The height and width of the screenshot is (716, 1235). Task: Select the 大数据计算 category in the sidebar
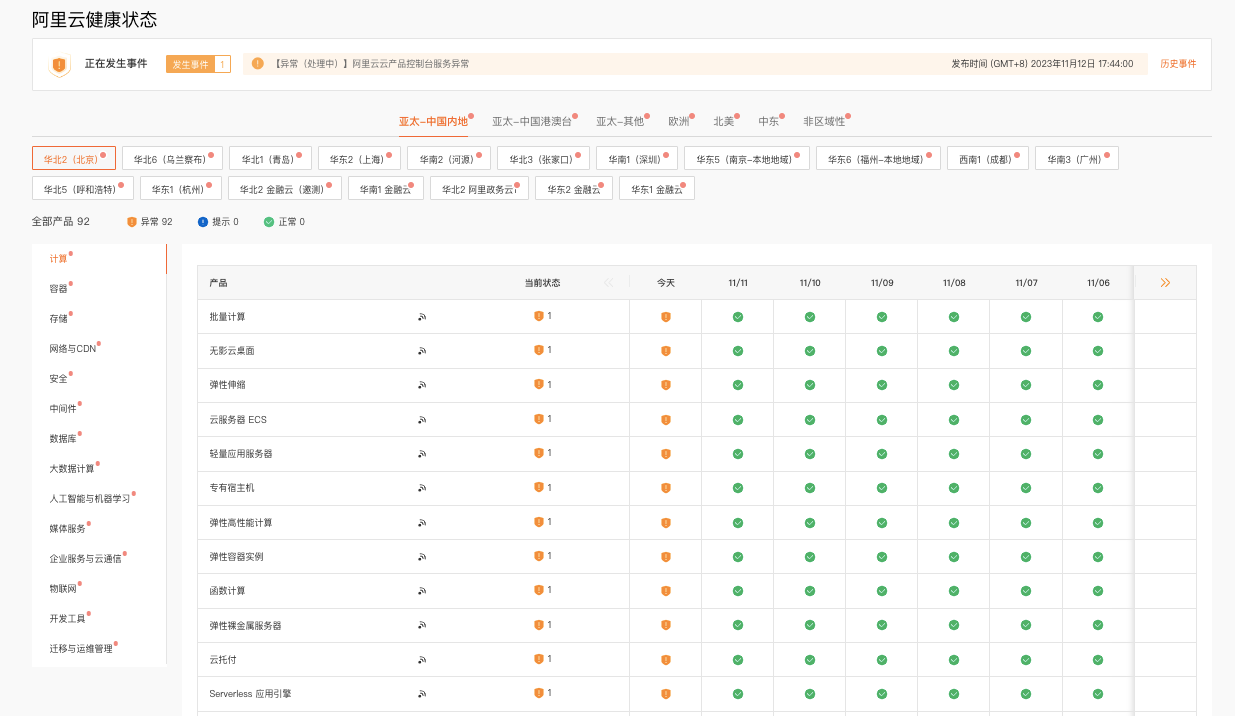pos(72,469)
